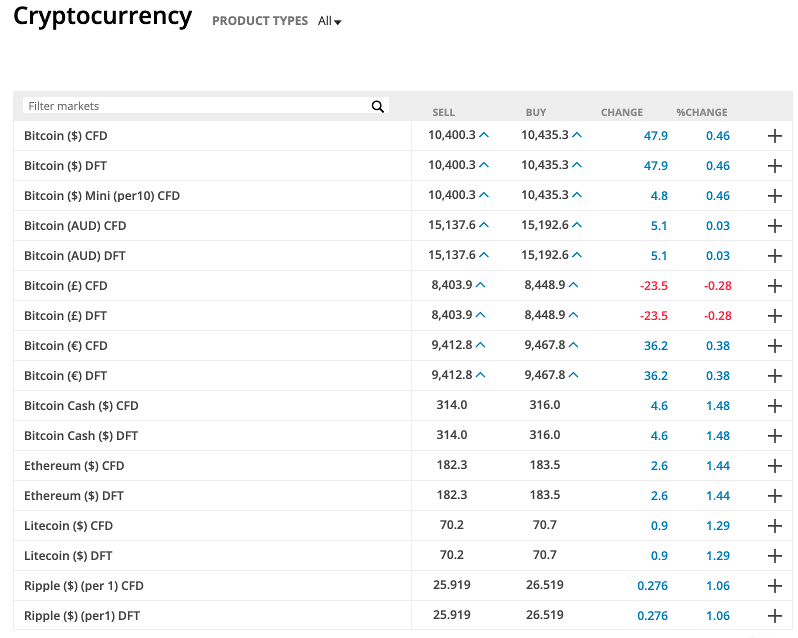Image resolution: width=798 pixels, height=638 pixels.
Task: Open the Product Types All dropdown
Action: coord(329,21)
